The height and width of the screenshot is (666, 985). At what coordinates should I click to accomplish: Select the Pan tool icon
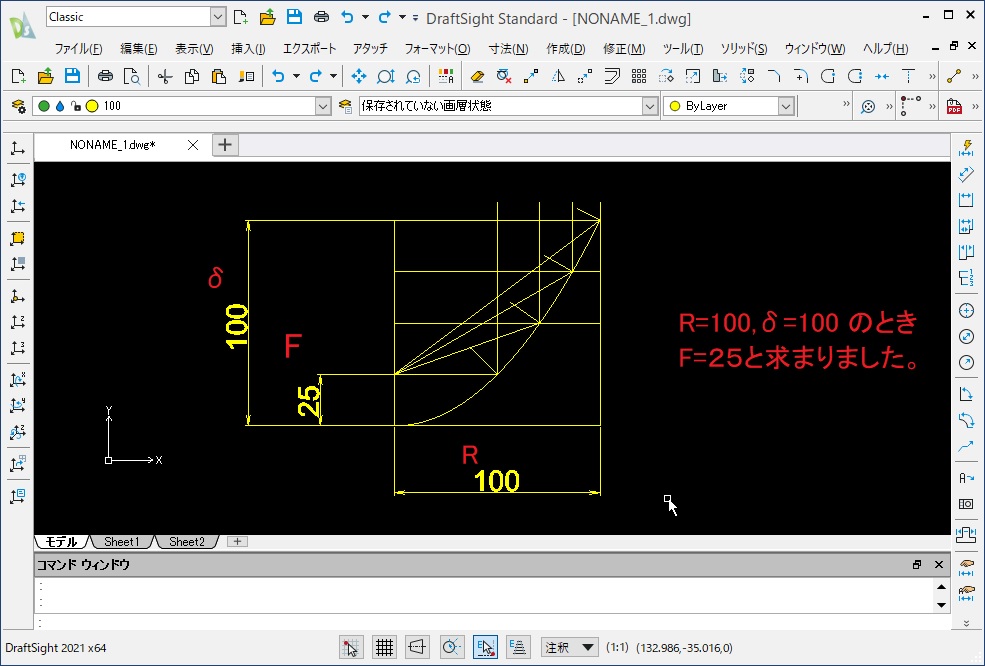[x=359, y=77]
